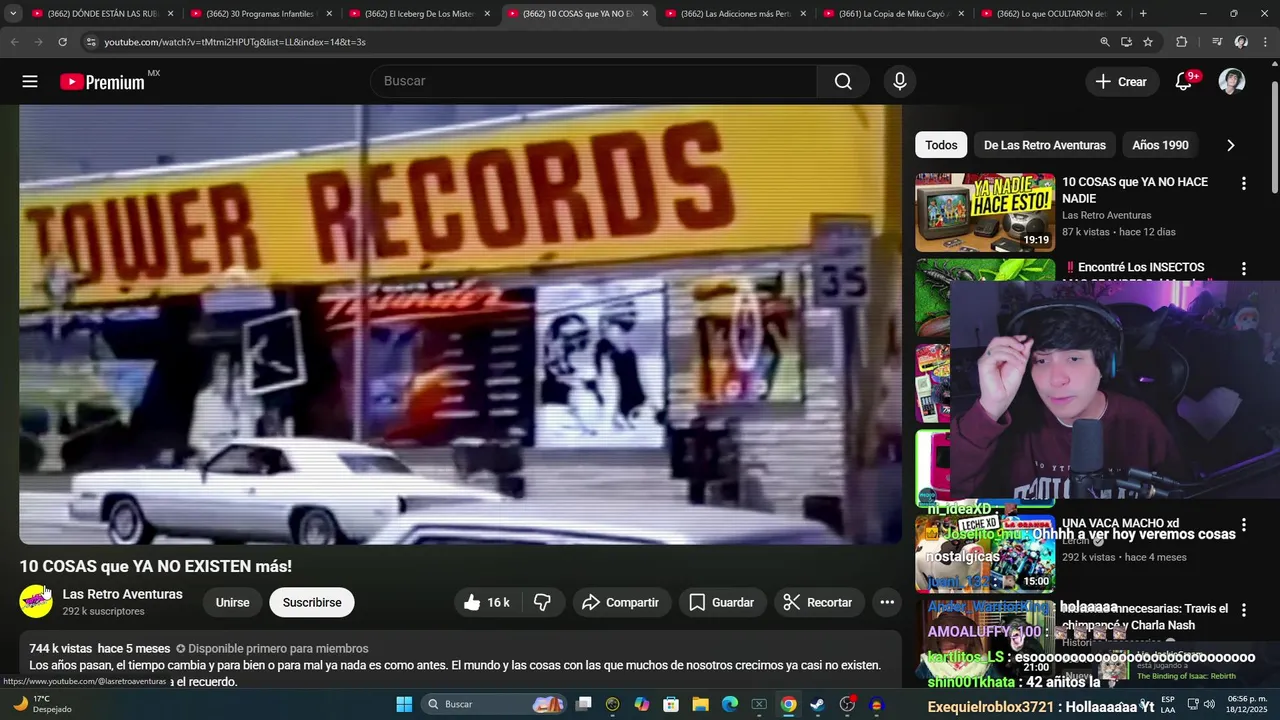Open Chrome's tab search dropdown
Viewport: 1280px width, 720px height.
[x=13, y=14]
